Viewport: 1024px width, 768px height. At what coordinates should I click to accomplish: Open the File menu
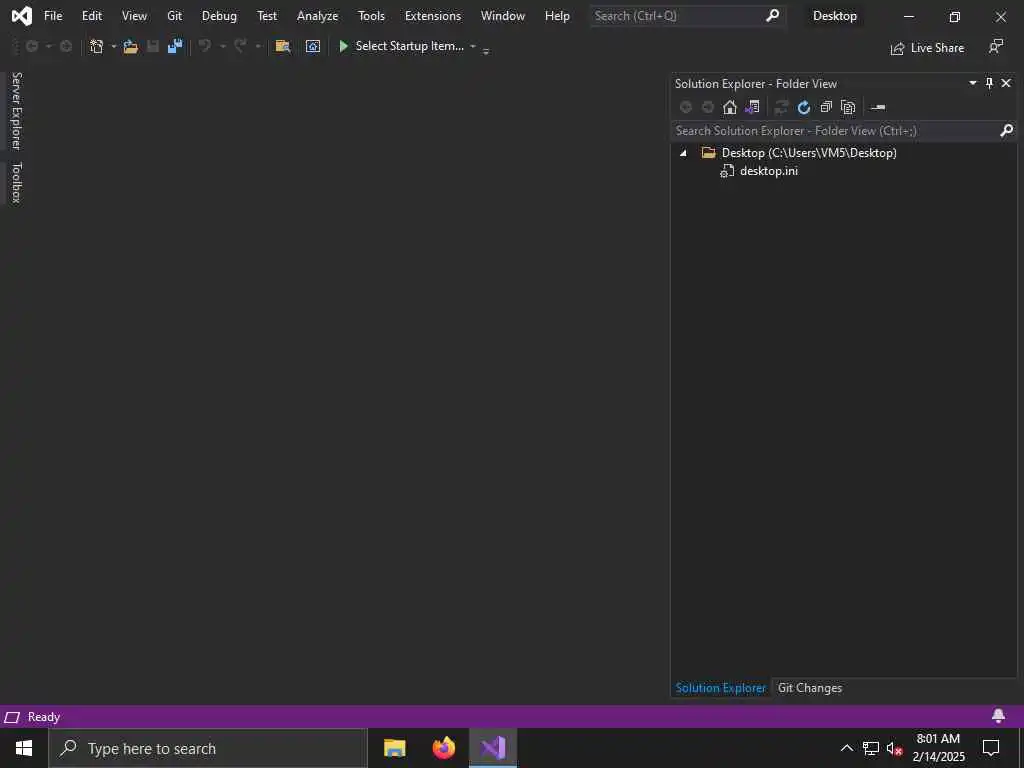pos(53,16)
